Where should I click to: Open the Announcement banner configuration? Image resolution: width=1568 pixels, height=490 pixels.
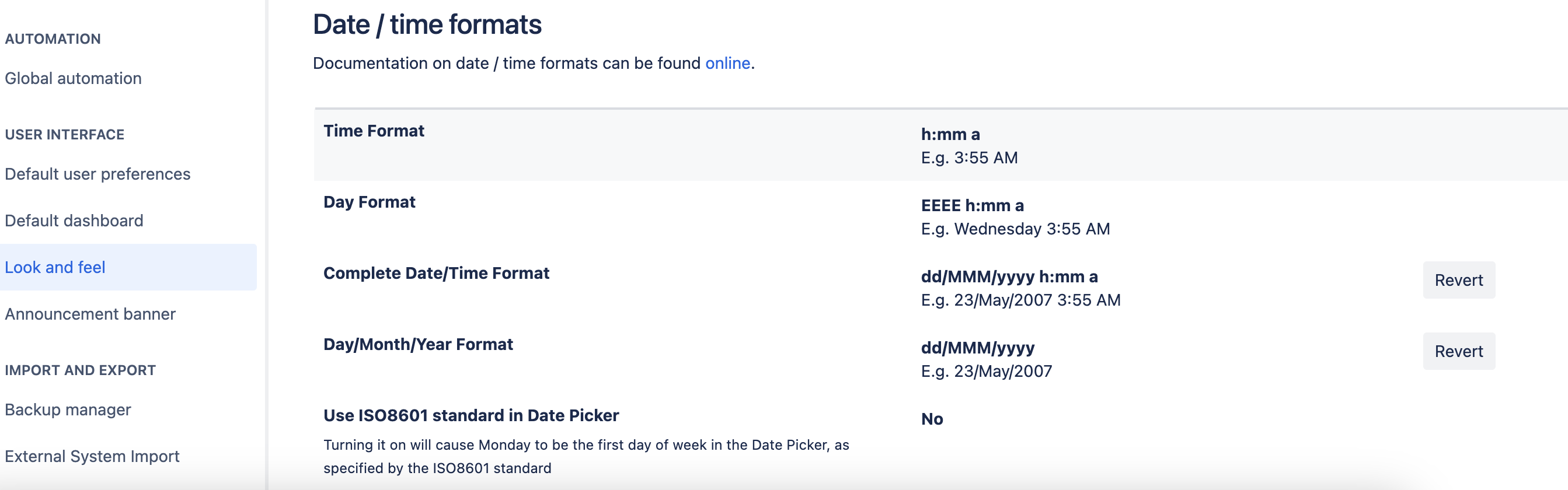pyautogui.click(x=90, y=314)
